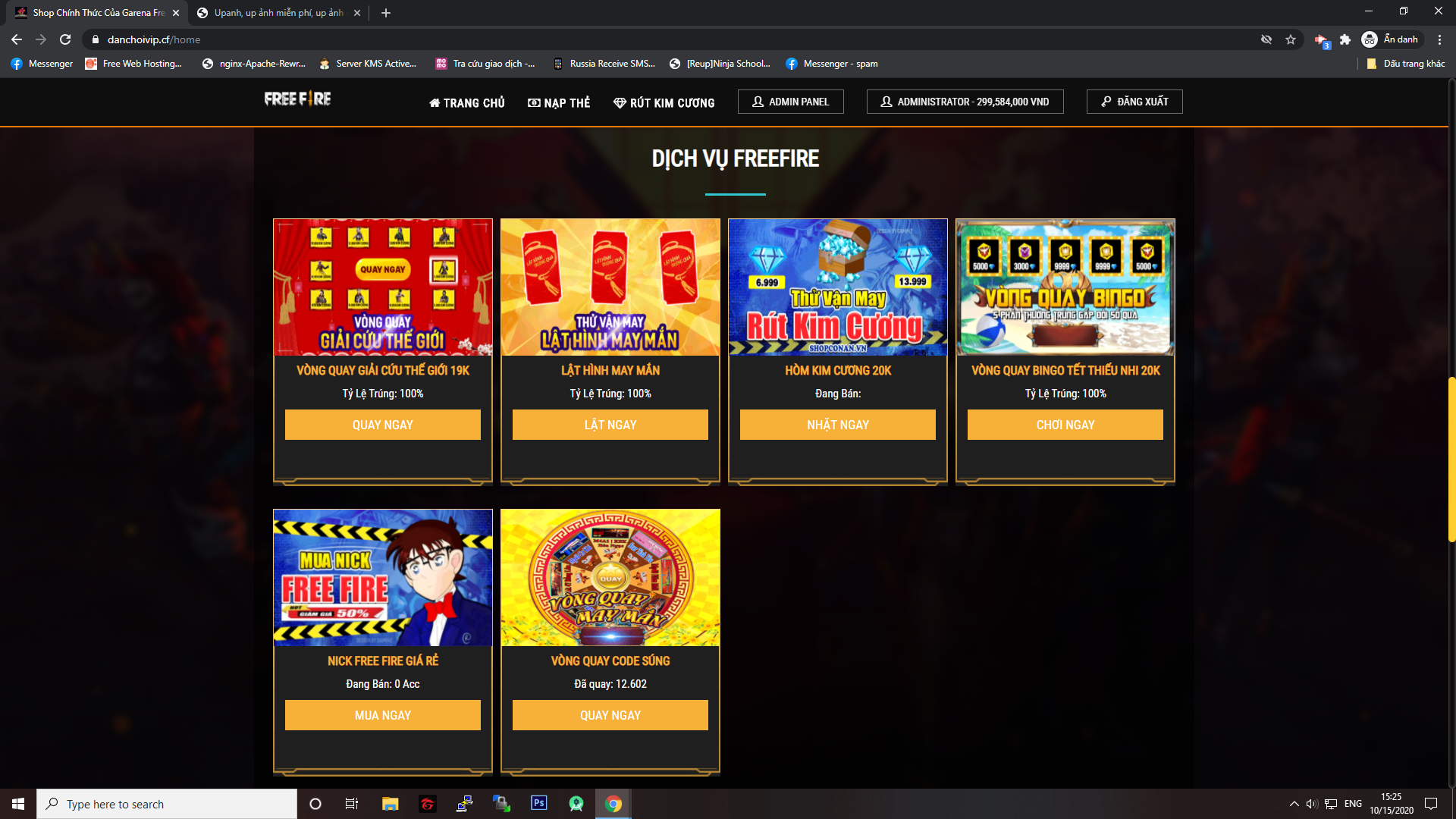Open NẠP THẺ card top-up menu
1456x819 pixels.
[x=559, y=102]
